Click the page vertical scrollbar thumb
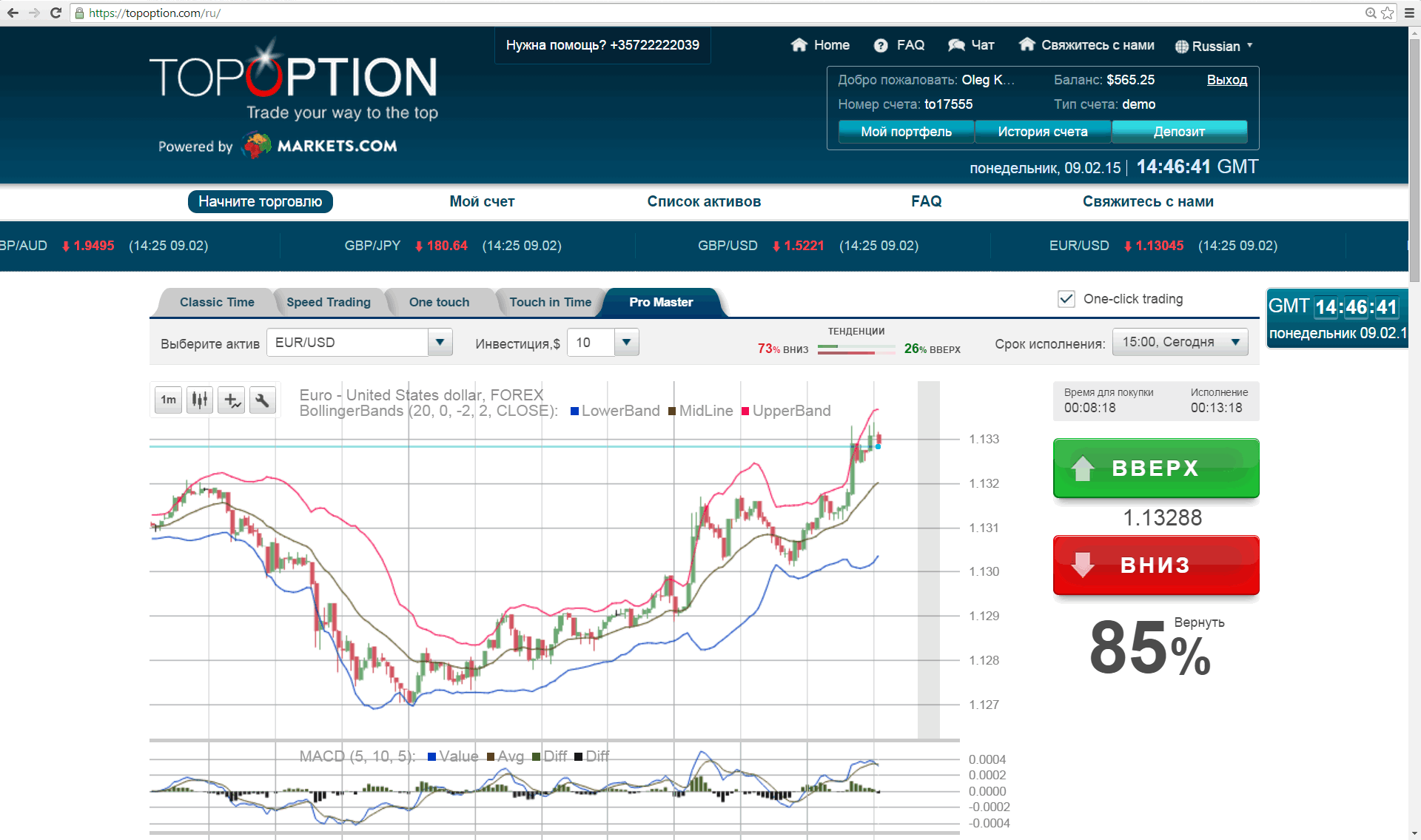Image resolution: width=1421 pixels, height=840 pixels. coord(1414,159)
